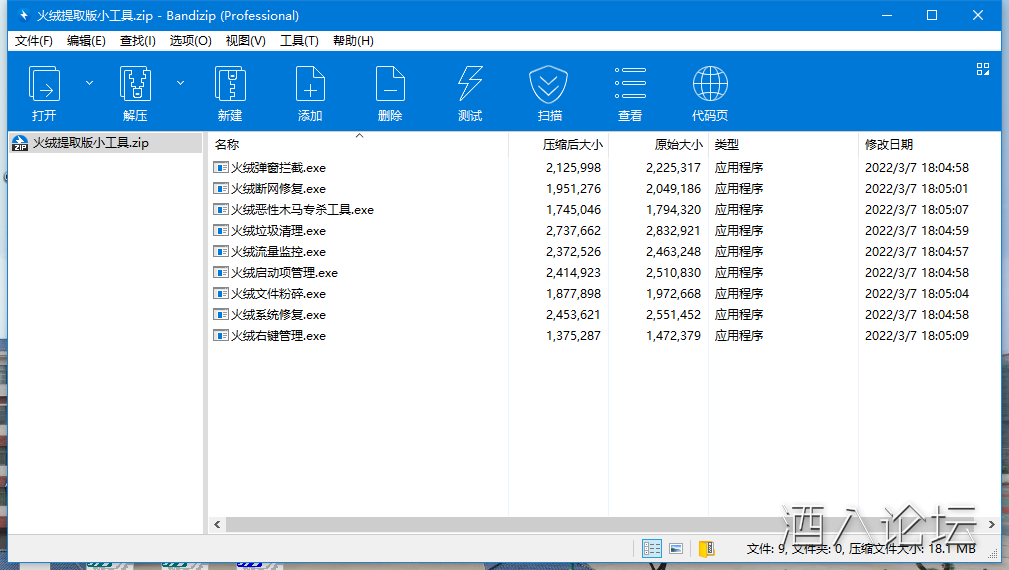Click the grid layout icon at toolbar right
Image resolution: width=1009 pixels, height=570 pixels.
pos(983,69)
